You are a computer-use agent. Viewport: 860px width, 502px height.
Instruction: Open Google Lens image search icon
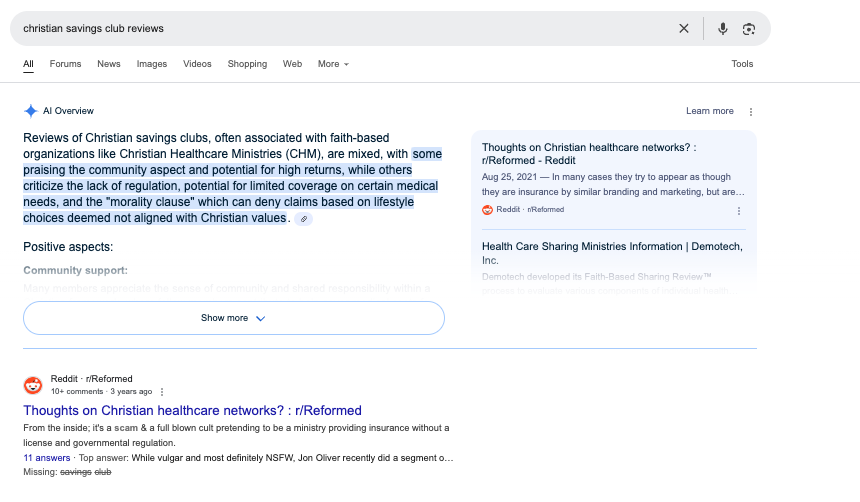point(749,29)
